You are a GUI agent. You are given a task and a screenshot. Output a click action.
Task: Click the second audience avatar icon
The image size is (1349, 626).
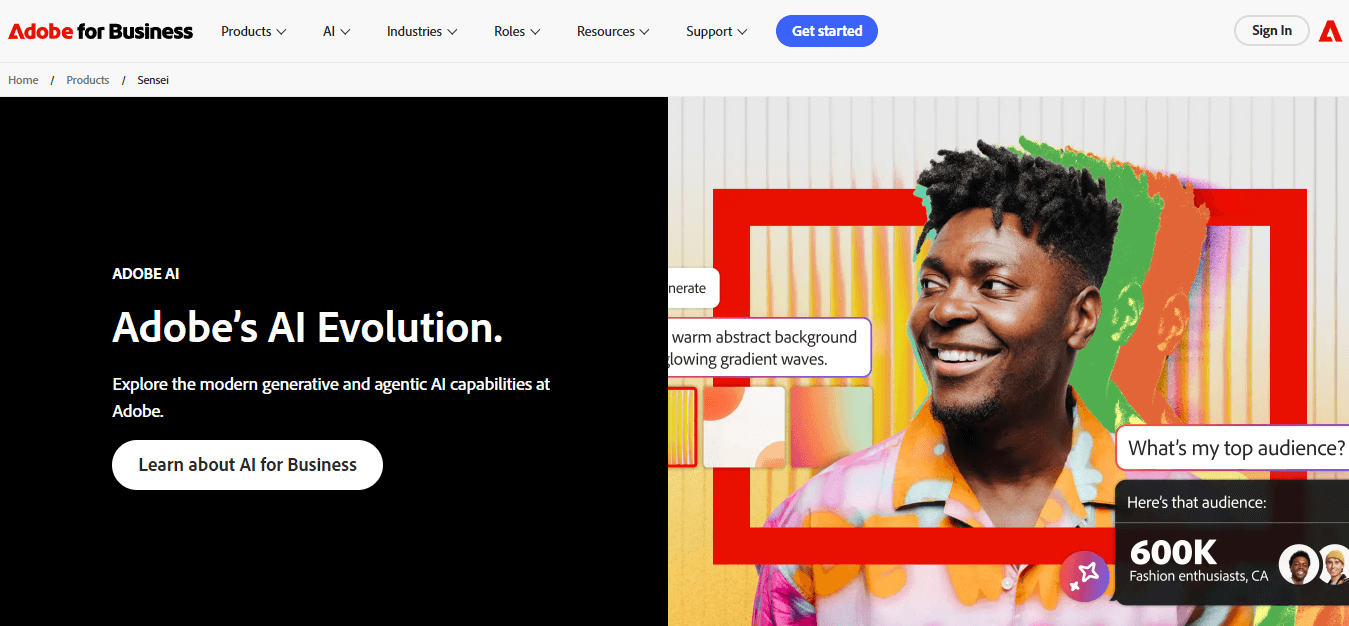[1334, 565]
